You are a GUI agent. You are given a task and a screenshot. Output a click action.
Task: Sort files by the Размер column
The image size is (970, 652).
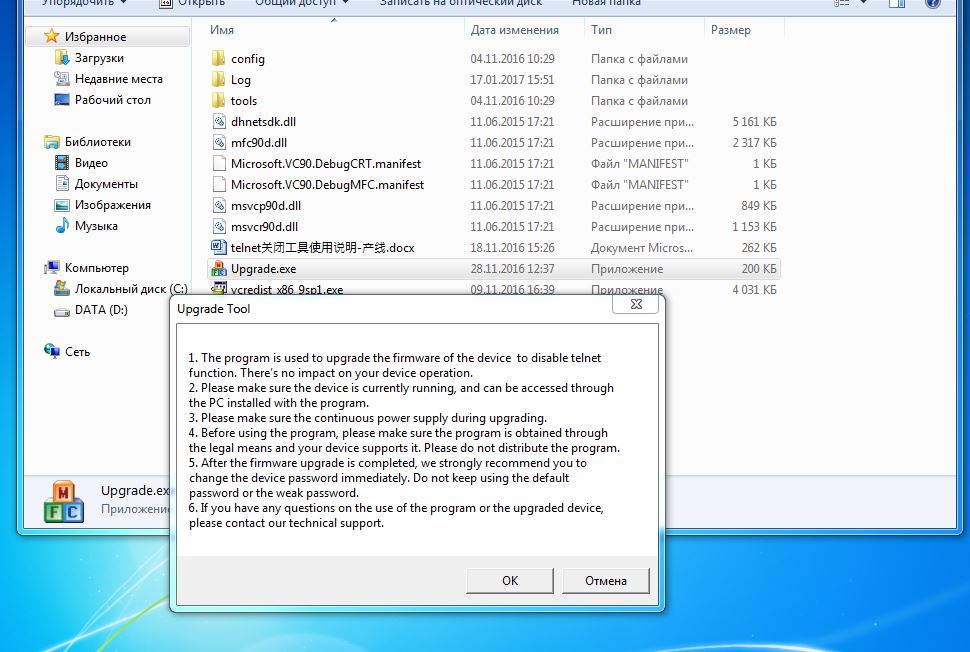tap(730, 30)
